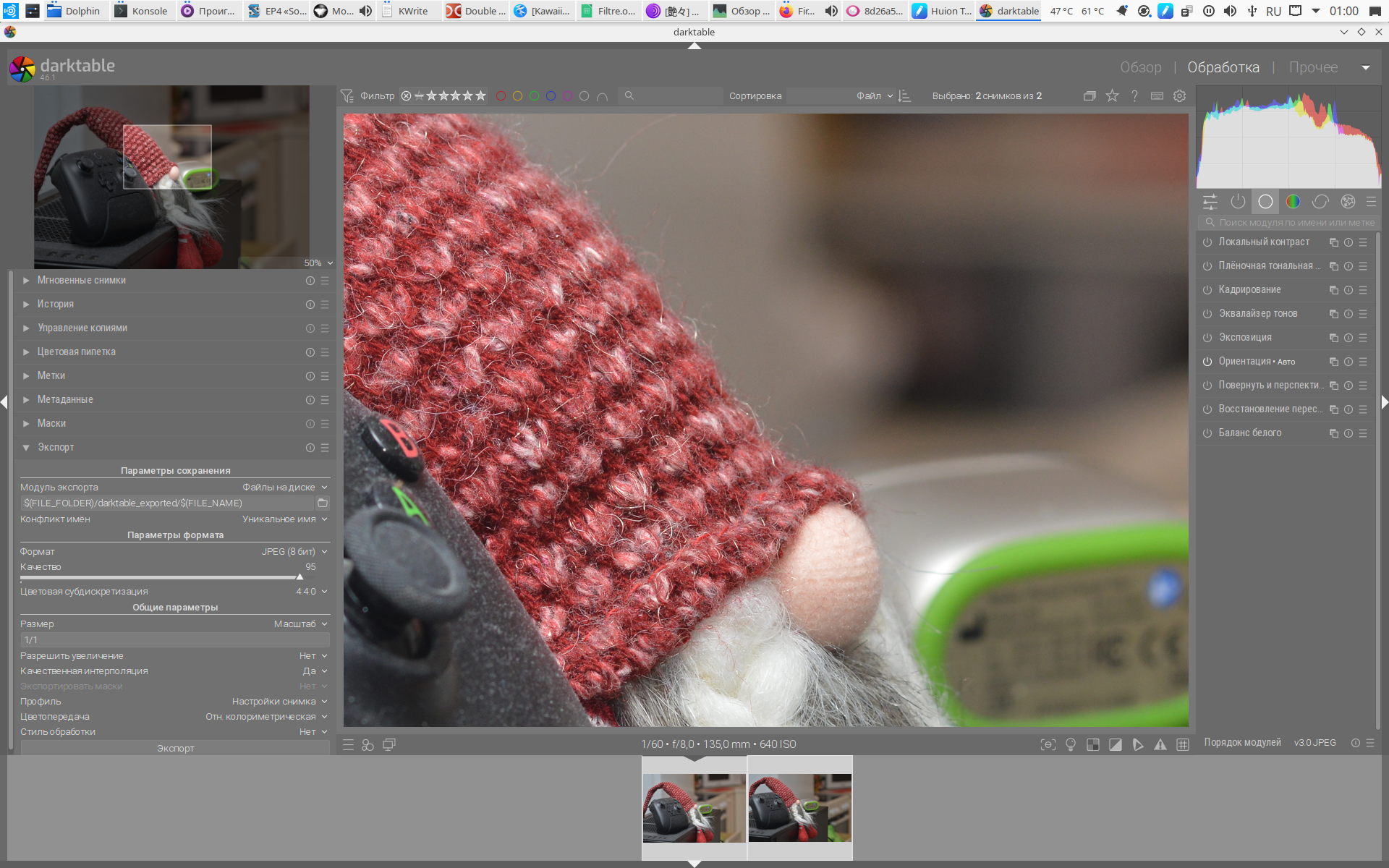The height and width of the screenshot is (868, 1389).
Task: Open the Прочее views menu
Action: pyautogui.click(x=1313, y=67)
